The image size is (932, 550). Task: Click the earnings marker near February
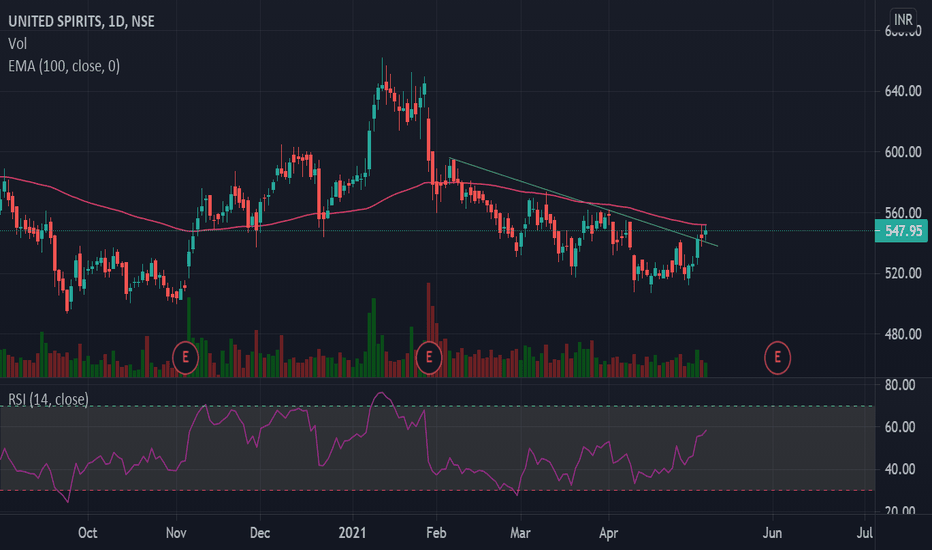[x=429, y=357]
